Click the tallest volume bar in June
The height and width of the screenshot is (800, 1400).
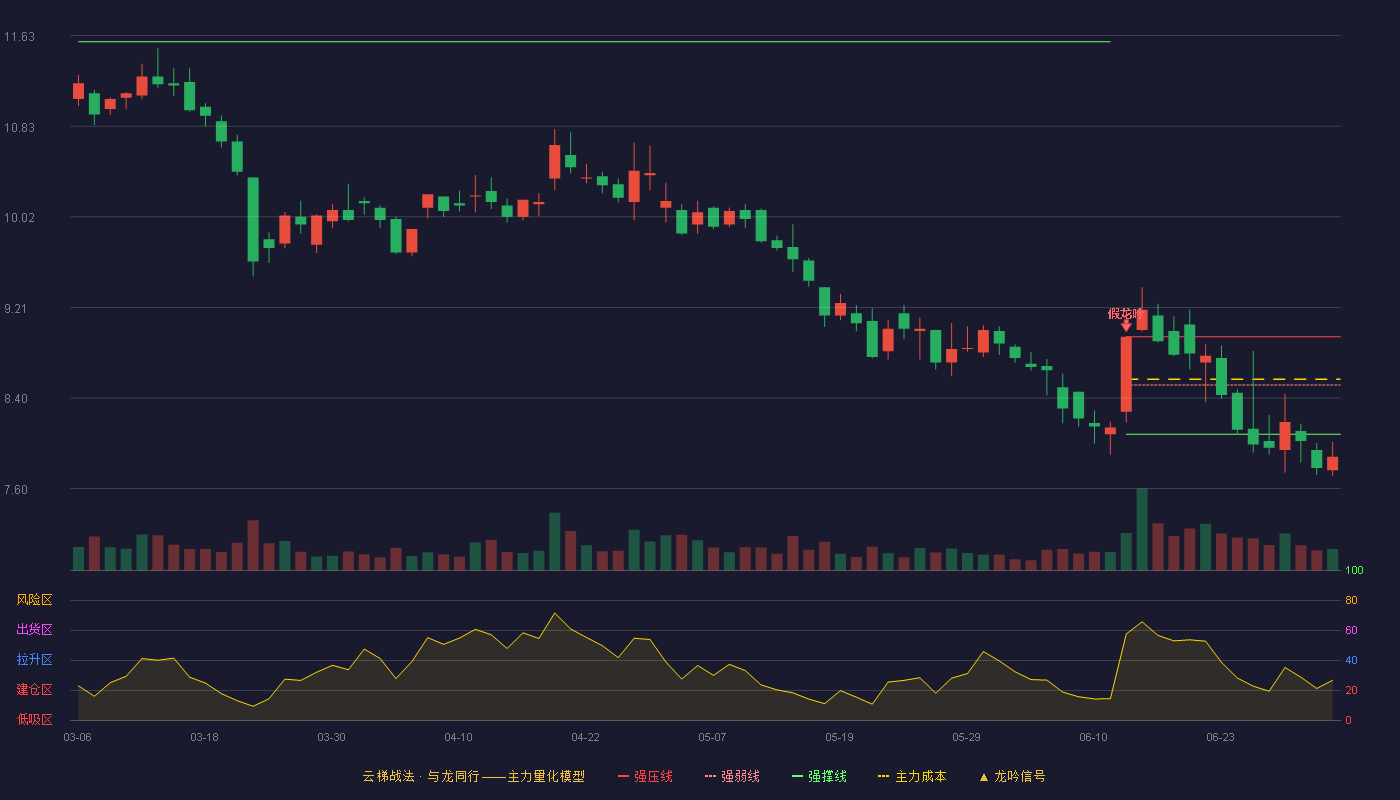click(1142, 529)
